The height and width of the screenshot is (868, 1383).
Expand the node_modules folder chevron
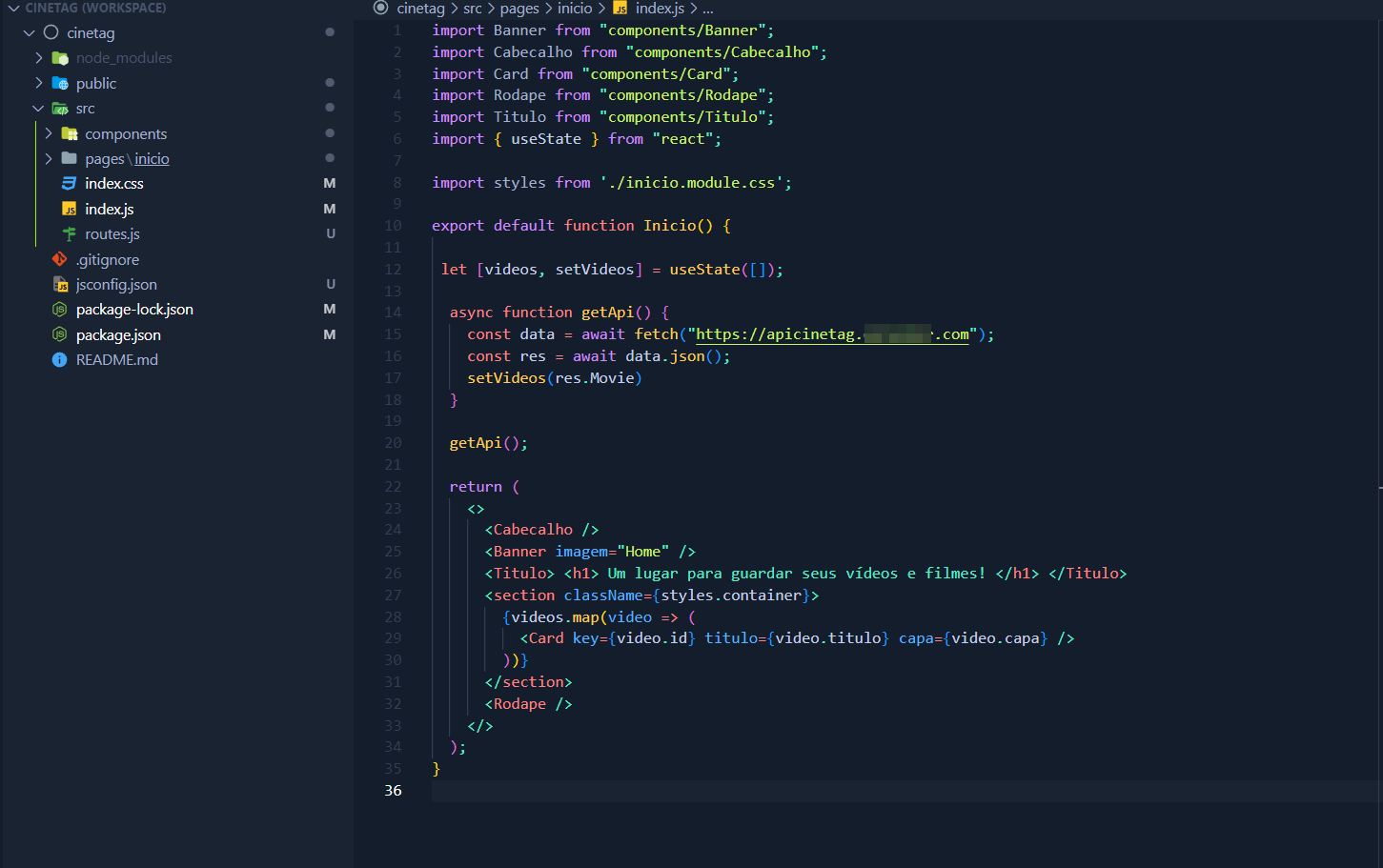(x=39, y=58)
